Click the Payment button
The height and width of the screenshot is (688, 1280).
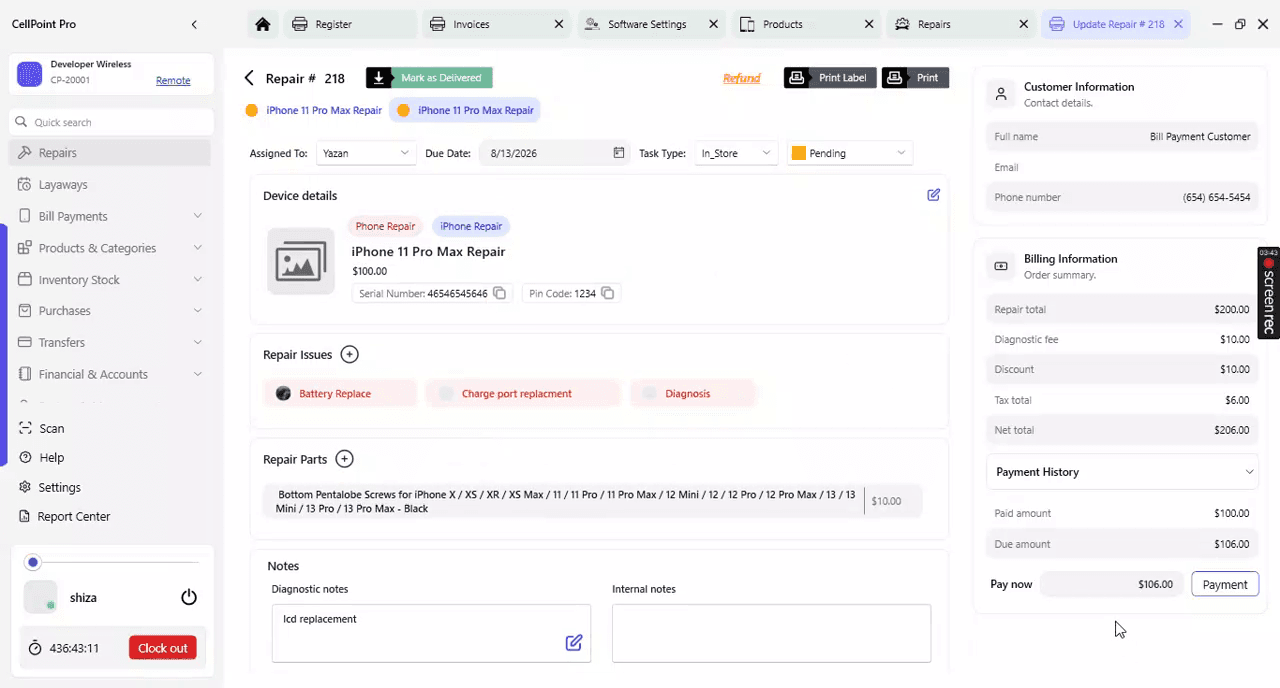[1225, 584]
